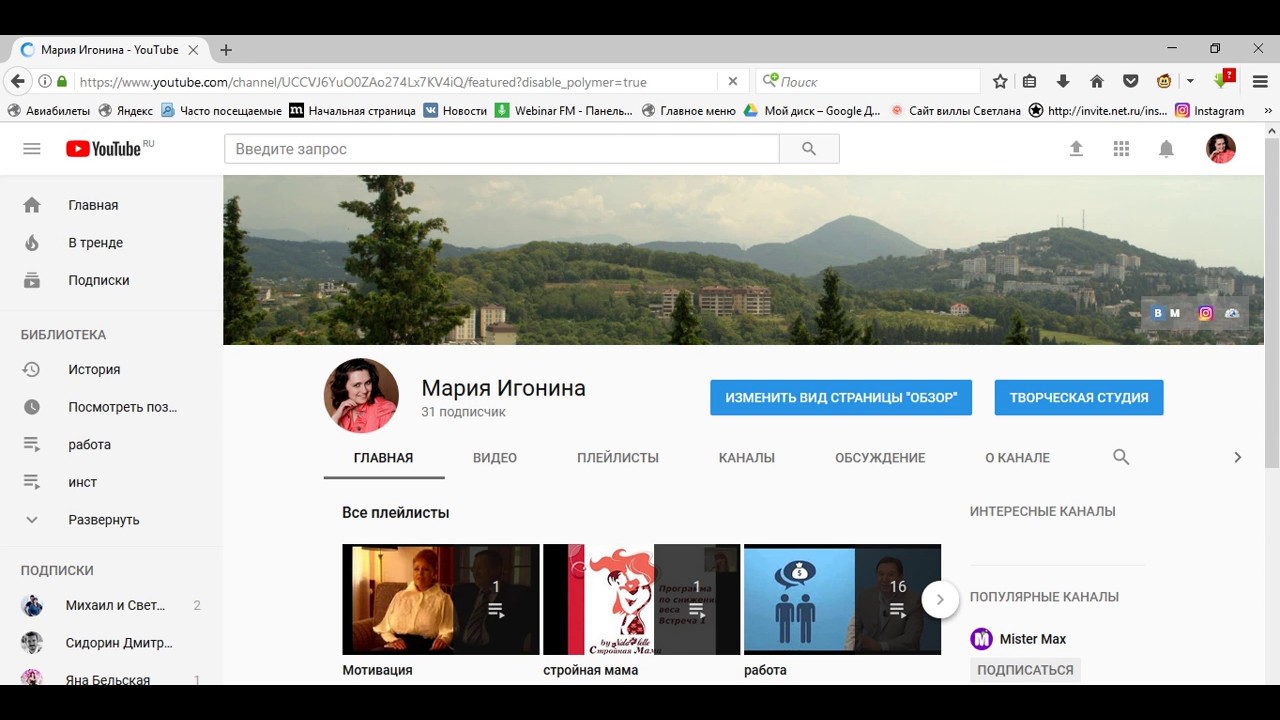Open the upload video icon

pos(1076,149)
